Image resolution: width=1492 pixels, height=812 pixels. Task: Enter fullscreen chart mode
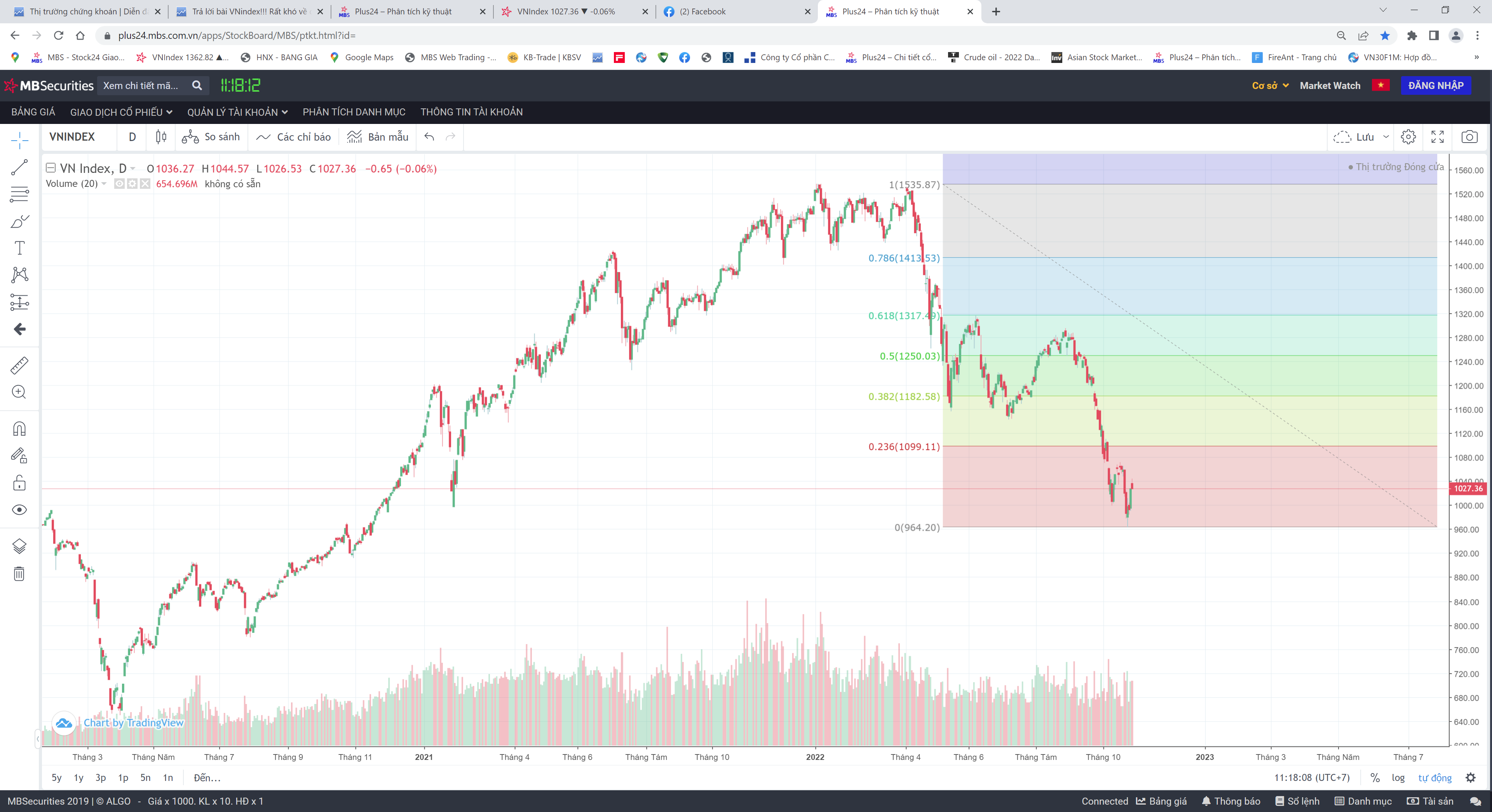(x=1438, y=137)
